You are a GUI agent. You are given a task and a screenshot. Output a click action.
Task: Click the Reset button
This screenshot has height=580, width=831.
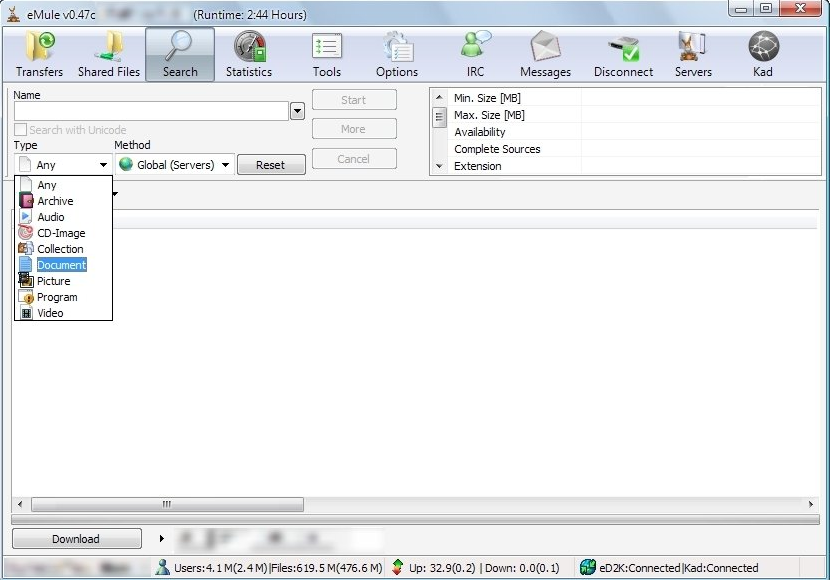271,165
